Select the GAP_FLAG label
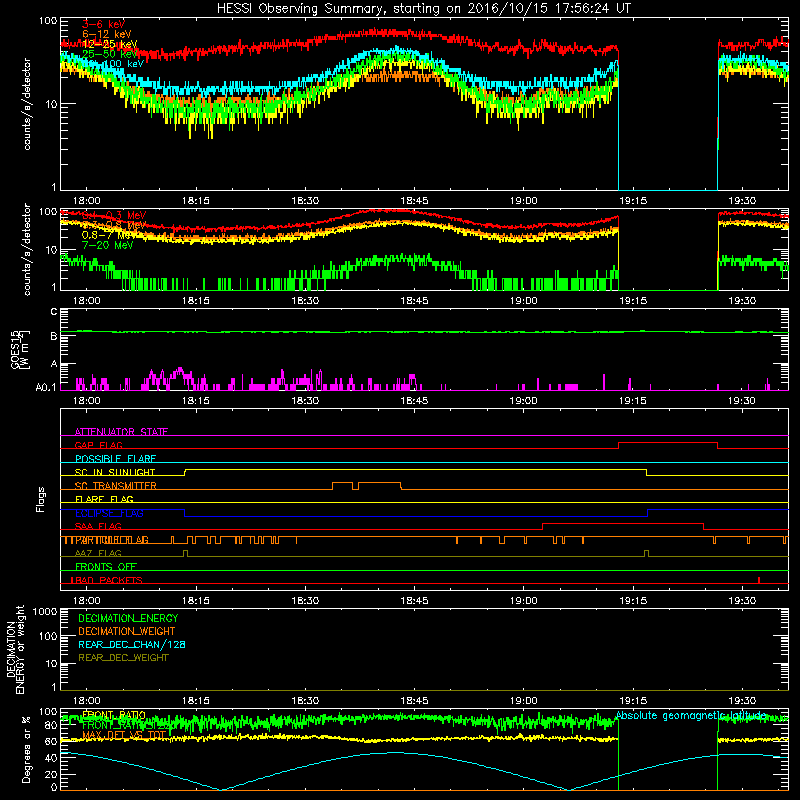This screenshot has width=800, height=800. (x=98, y=445)
